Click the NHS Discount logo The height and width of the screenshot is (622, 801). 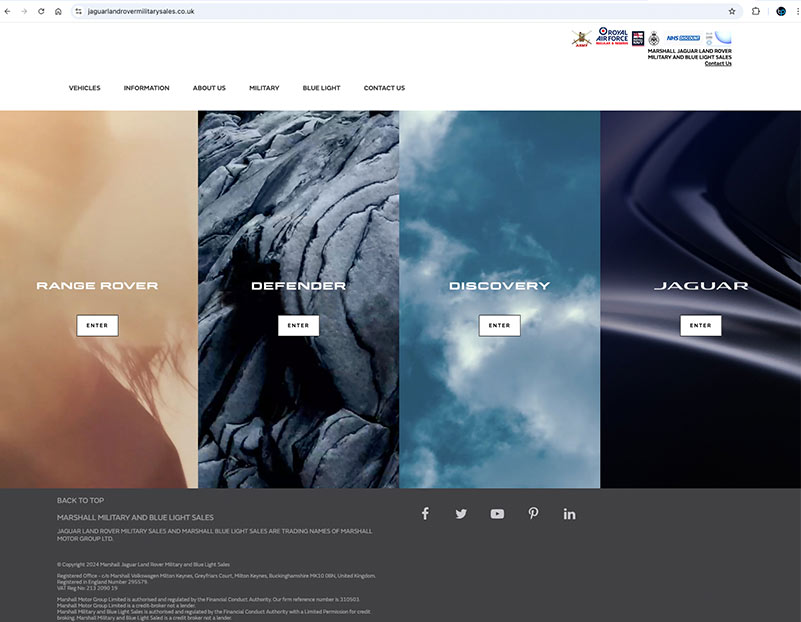[683, 38]
